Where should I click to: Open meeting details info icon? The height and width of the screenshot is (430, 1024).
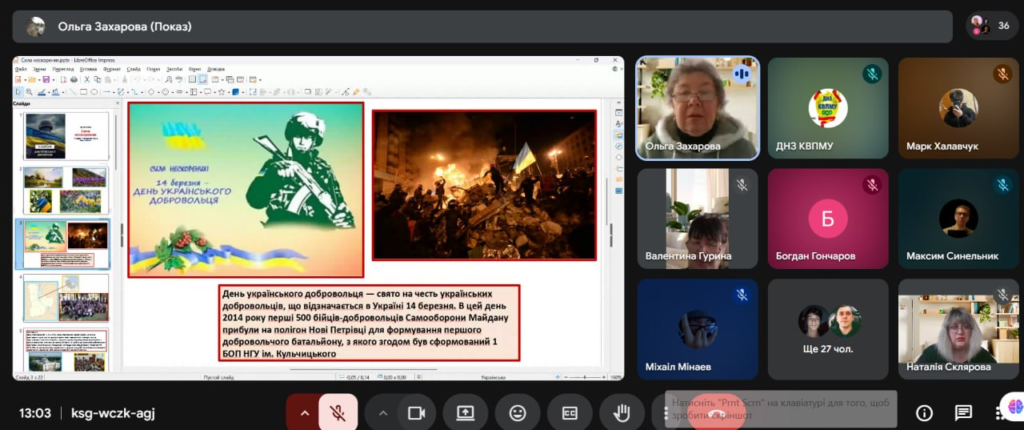coord(924,412)
